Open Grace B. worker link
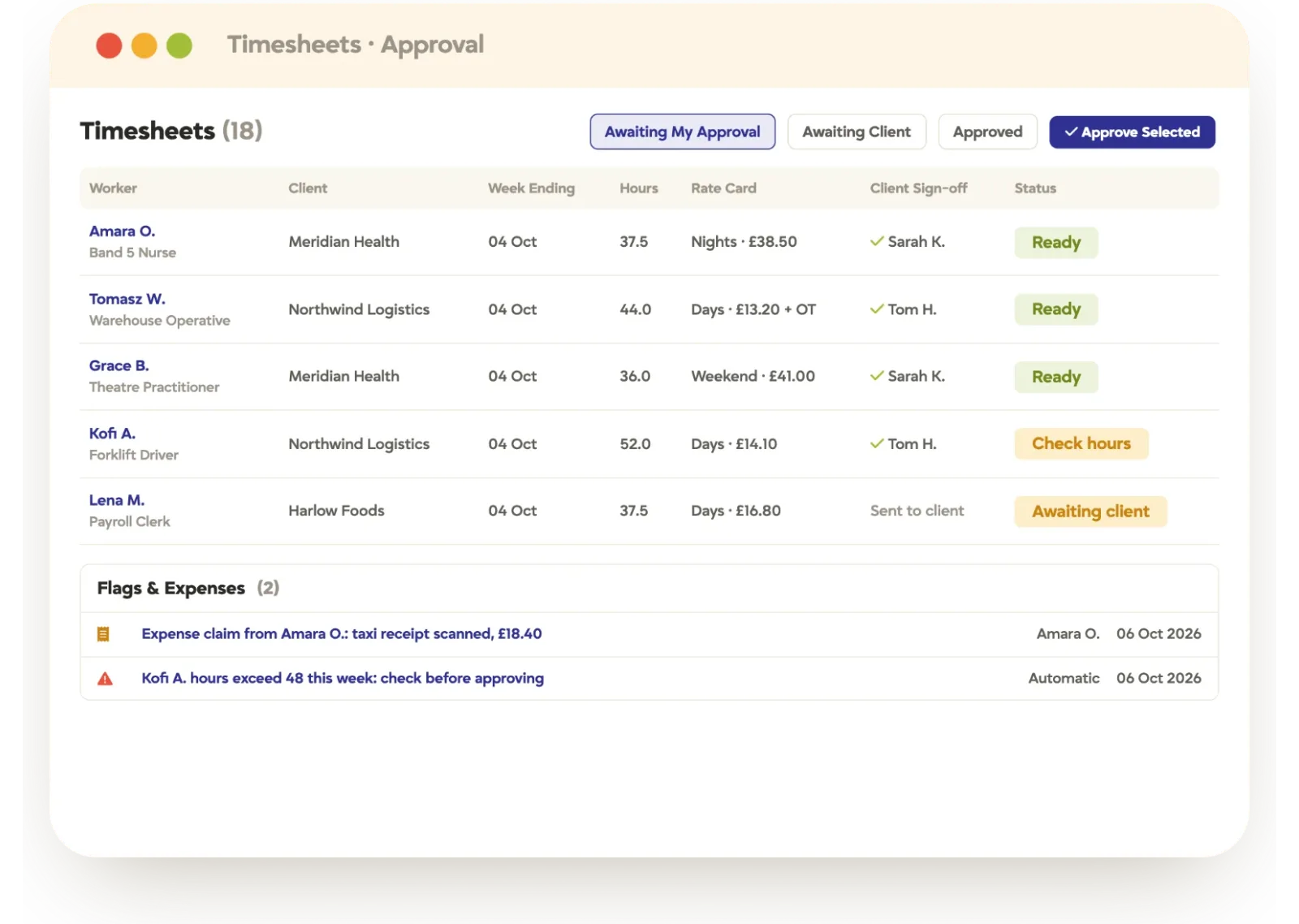This screenshot has width=1299, height=924. pos(119,366)
